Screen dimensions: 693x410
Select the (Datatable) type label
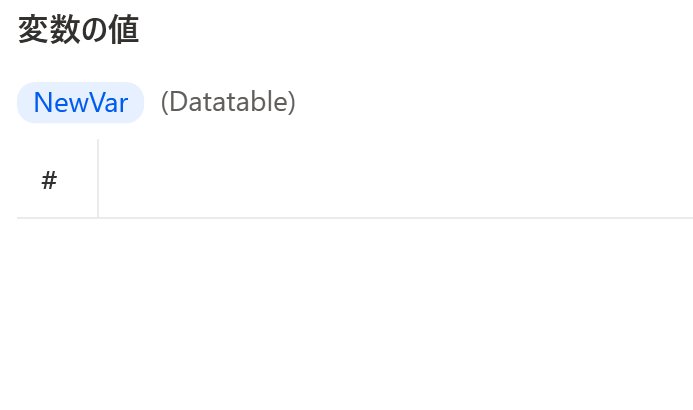228,102
